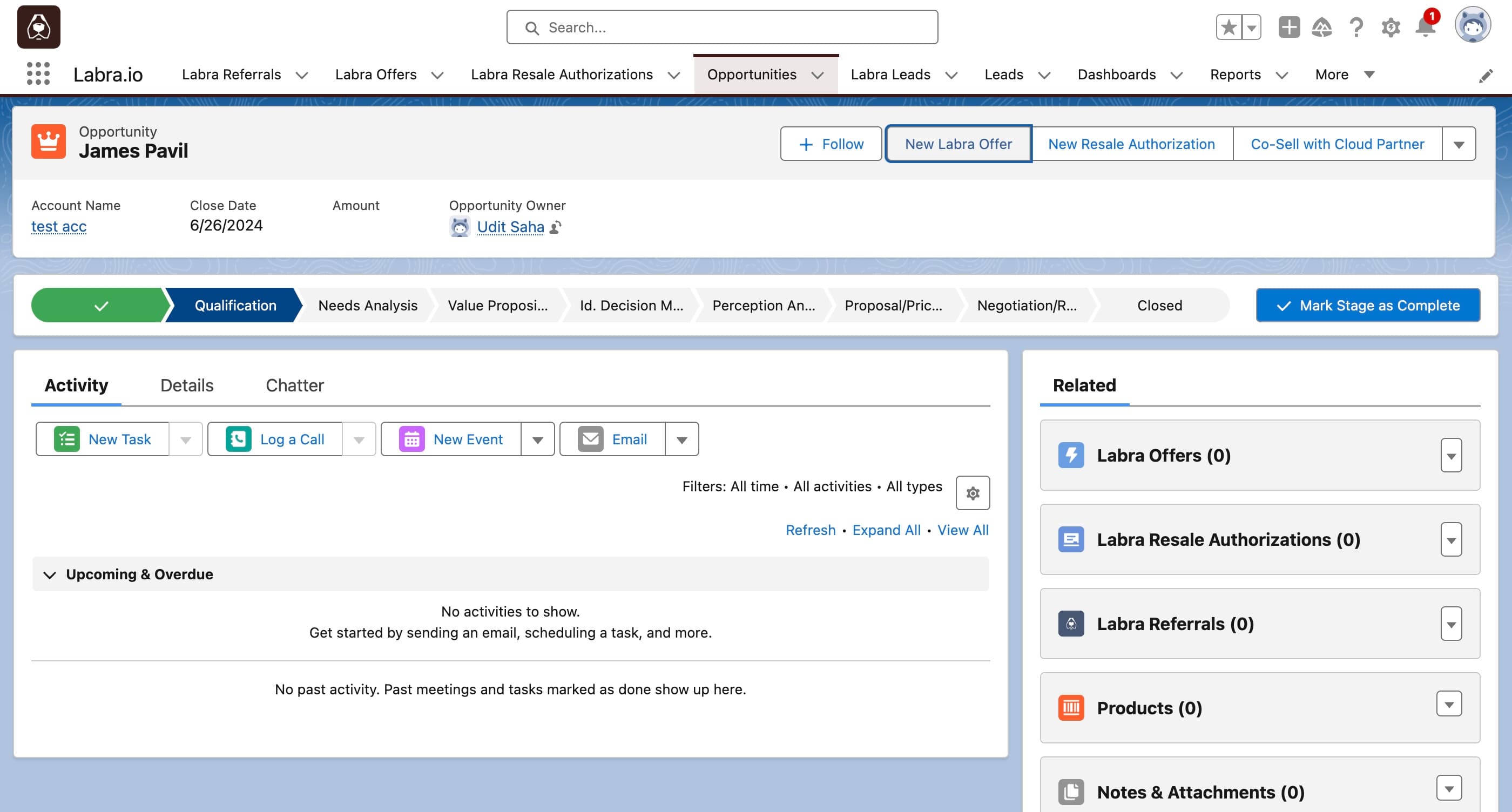Viewport: 1512px width, 812px height.
Task: Open Email action dropdown arrow
Action: pos(681,439)
